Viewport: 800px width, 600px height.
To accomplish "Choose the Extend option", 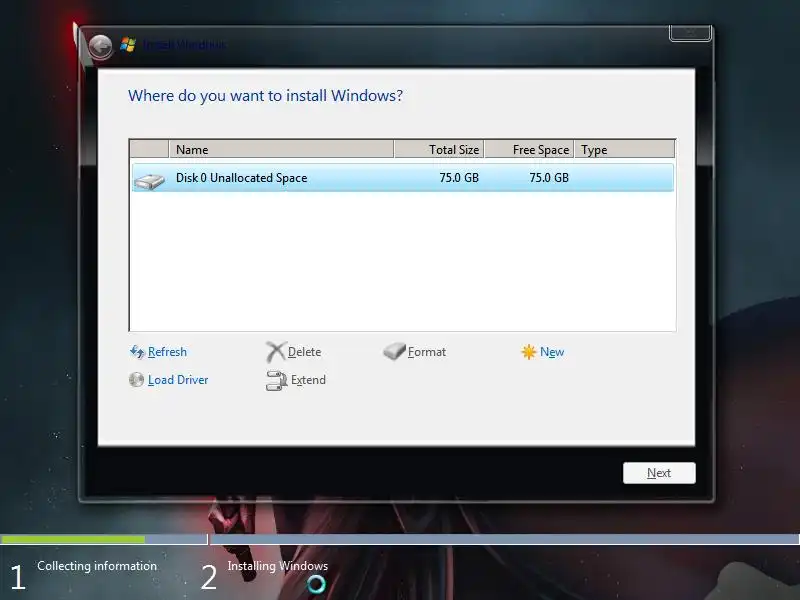I will 308,380.
